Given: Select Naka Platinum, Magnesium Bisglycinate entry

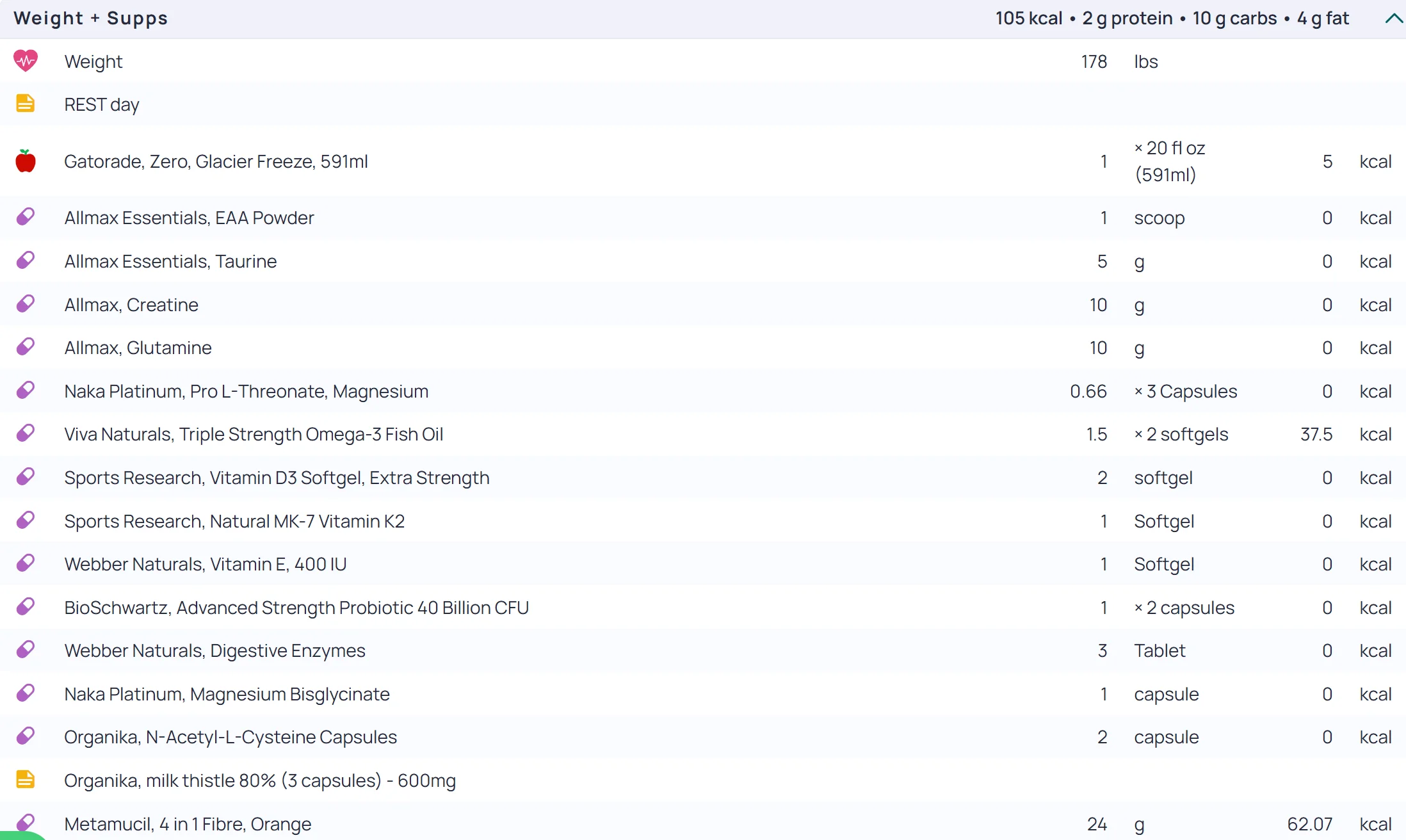Looking at the screenshot, I should click(227, 694).
